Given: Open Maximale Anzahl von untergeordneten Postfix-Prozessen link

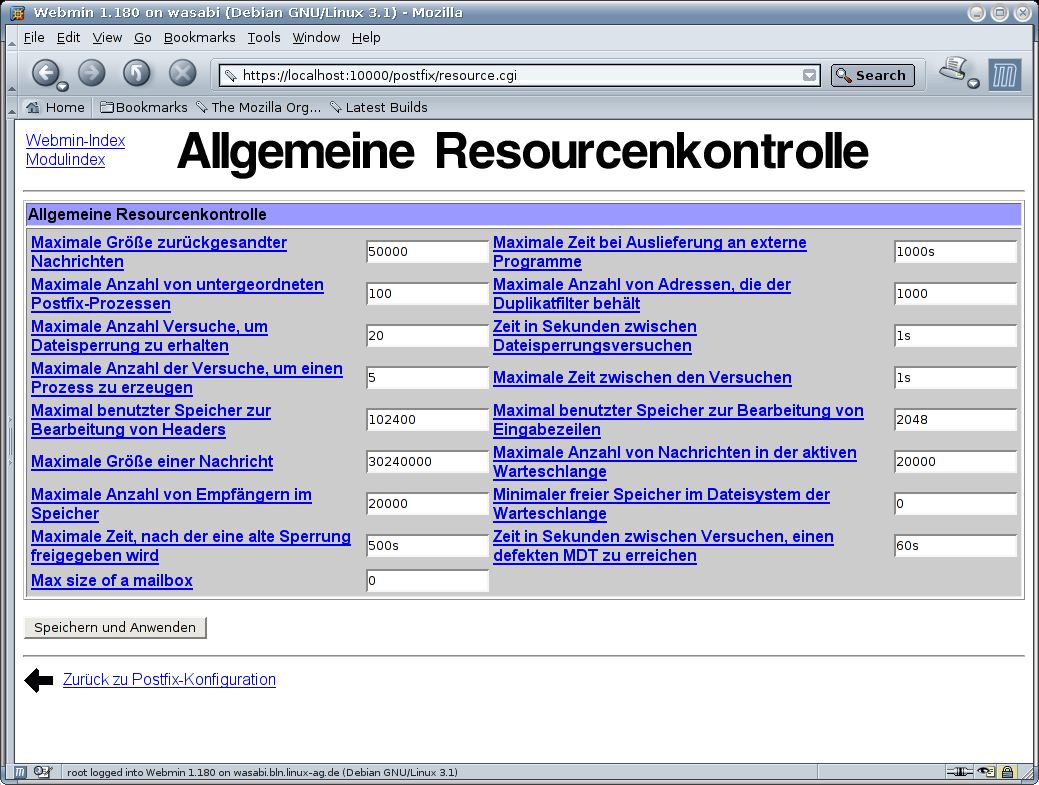Looking at the screenshot, I should point(178,293).
